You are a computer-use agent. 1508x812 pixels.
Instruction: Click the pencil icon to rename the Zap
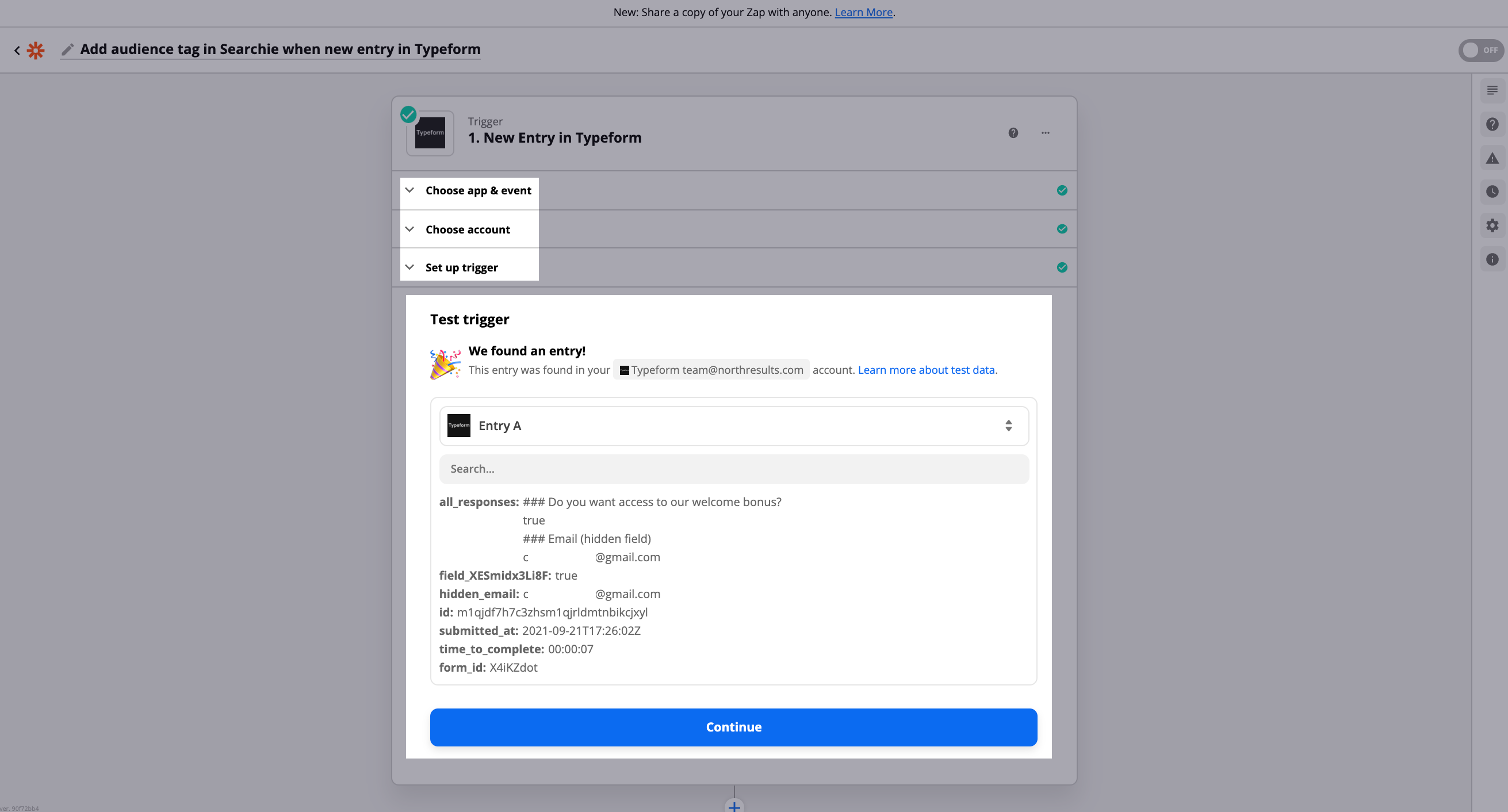click(68, 50)
